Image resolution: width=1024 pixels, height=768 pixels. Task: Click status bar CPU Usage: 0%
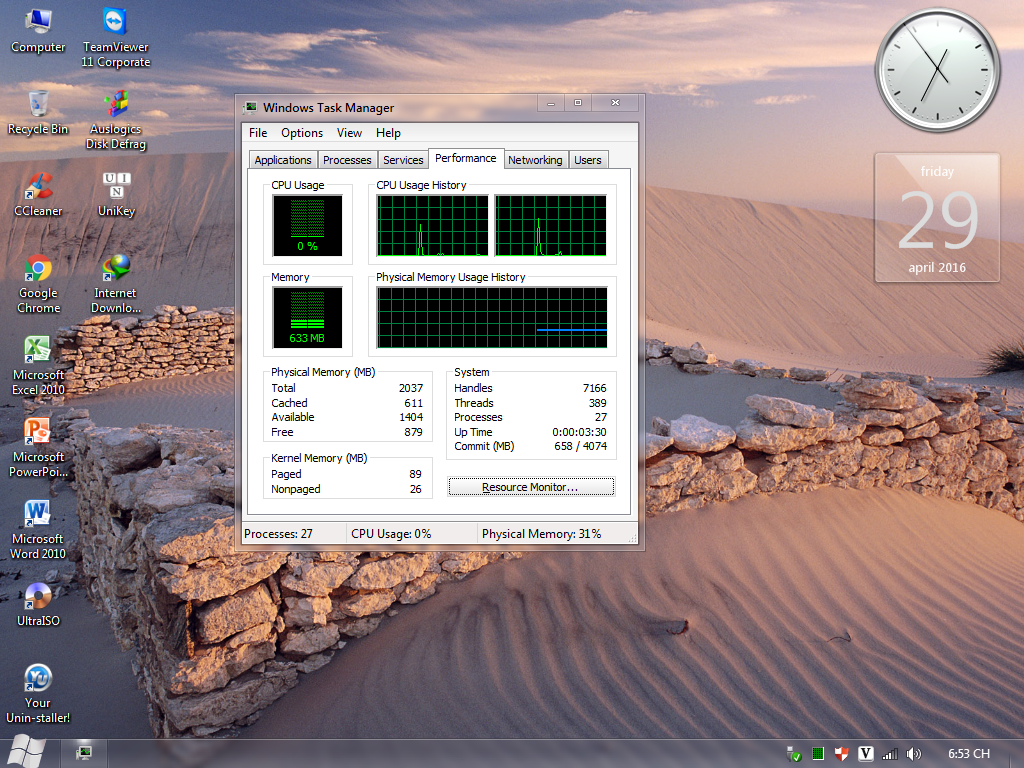[x=391, y=534]
